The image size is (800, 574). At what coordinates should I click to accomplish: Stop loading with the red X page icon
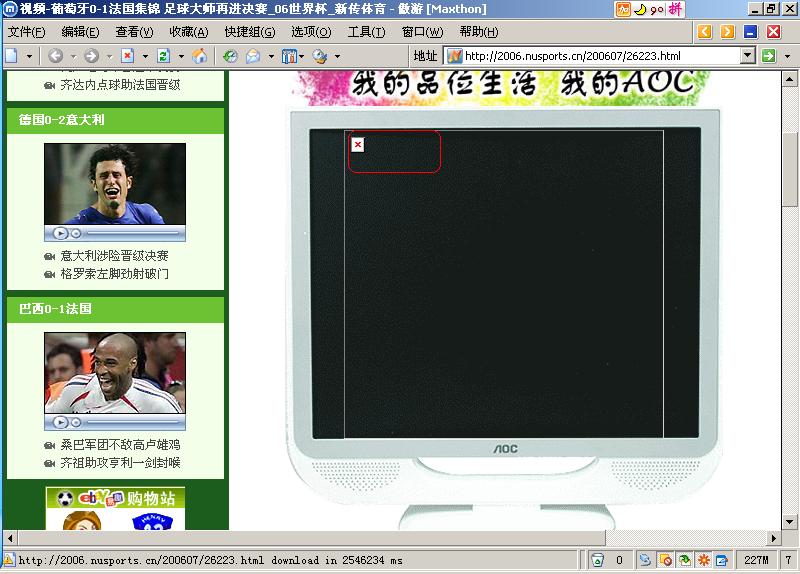pyautogui.click(x=127, y=56)
